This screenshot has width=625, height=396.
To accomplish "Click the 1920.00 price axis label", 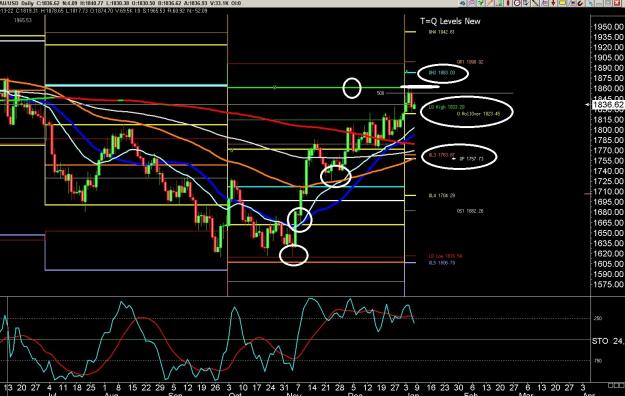I will point(608,47).
